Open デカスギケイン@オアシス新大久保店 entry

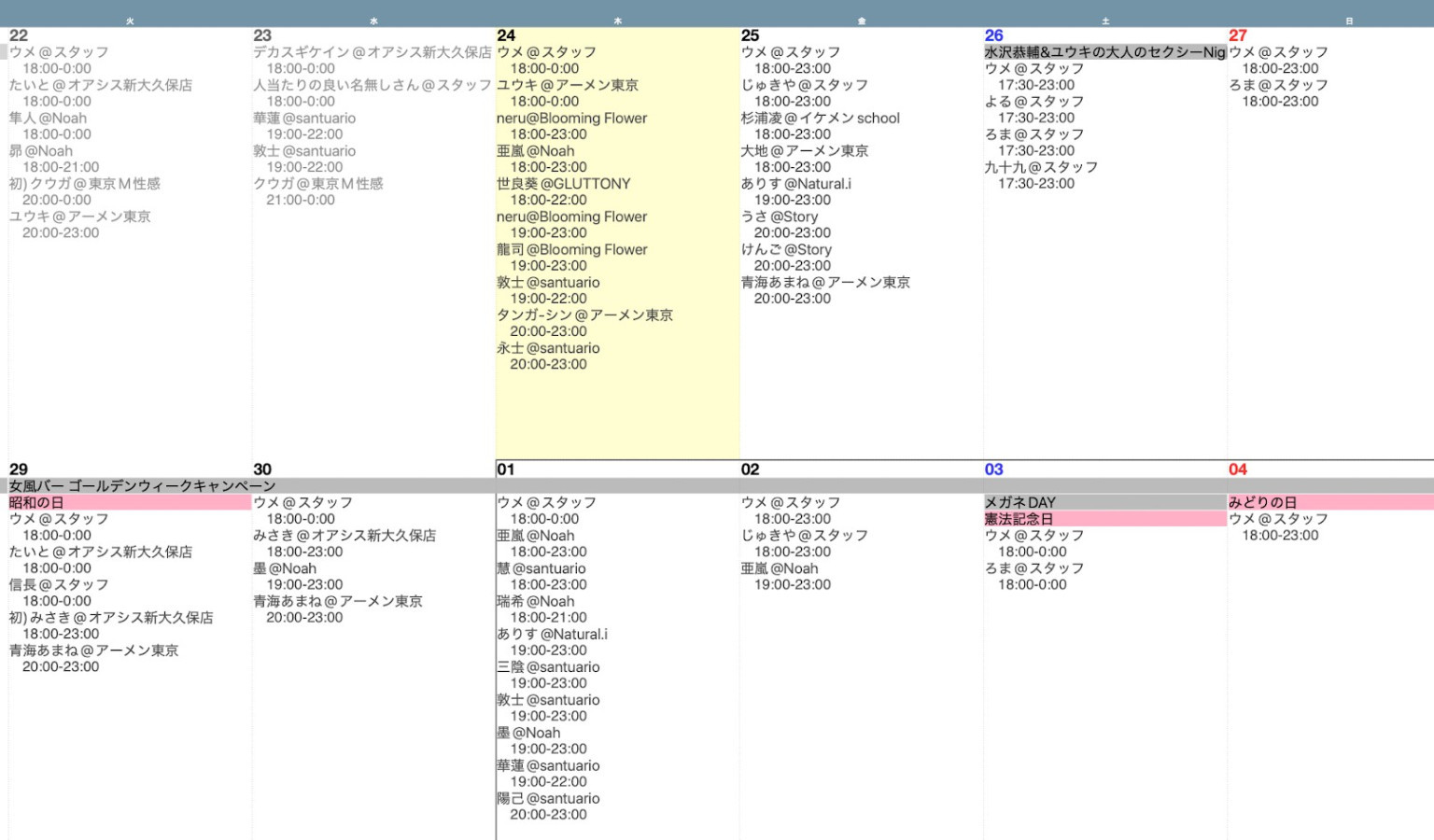(x=373, y=52)
